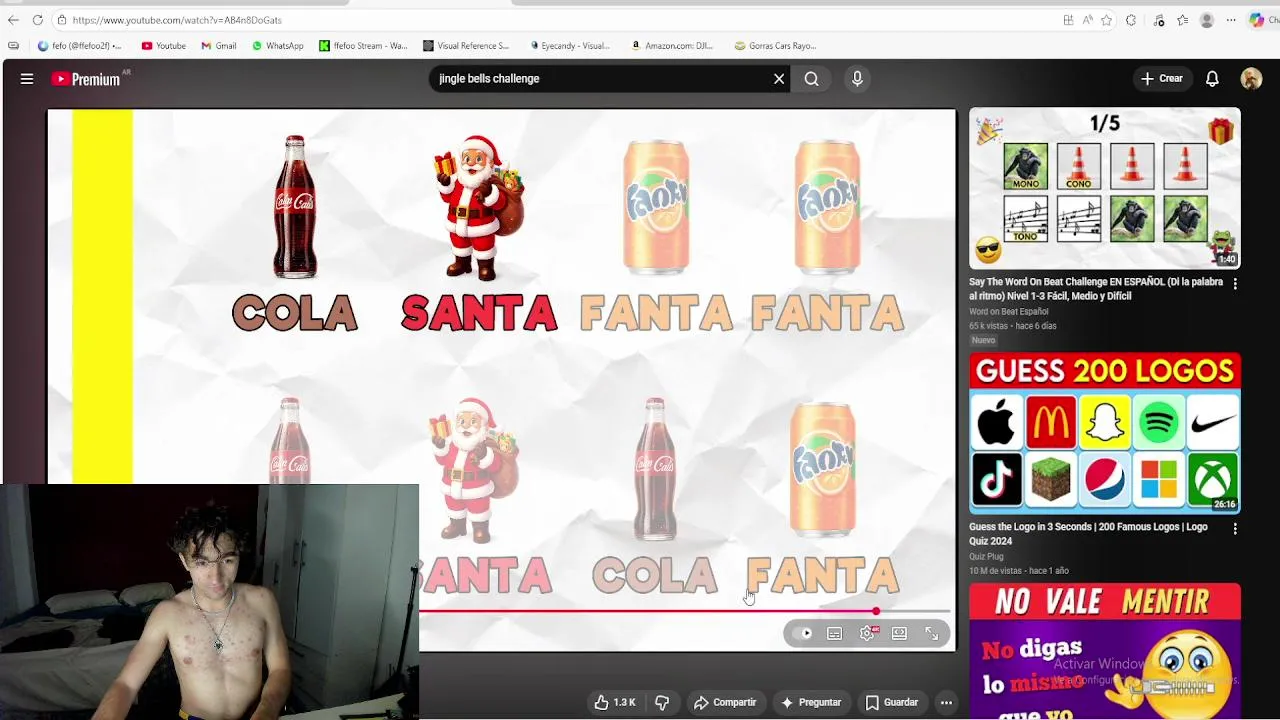Open player settings gear icon

[x=867, y=633]
